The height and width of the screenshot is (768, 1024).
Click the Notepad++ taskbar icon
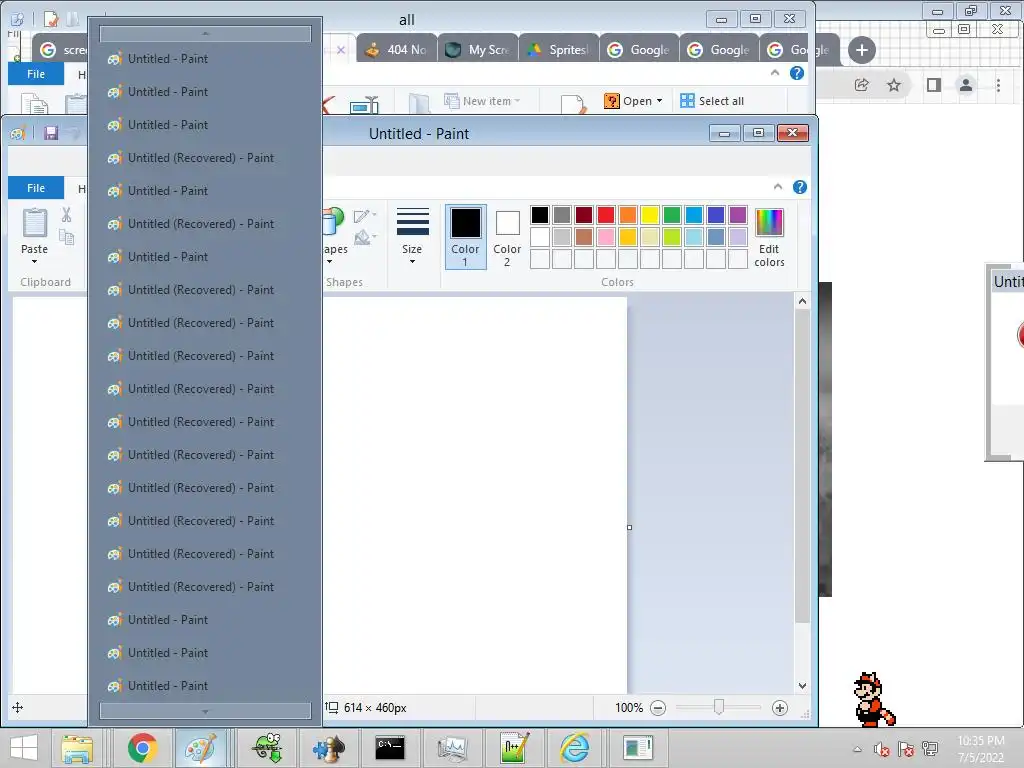pos(514,748)
